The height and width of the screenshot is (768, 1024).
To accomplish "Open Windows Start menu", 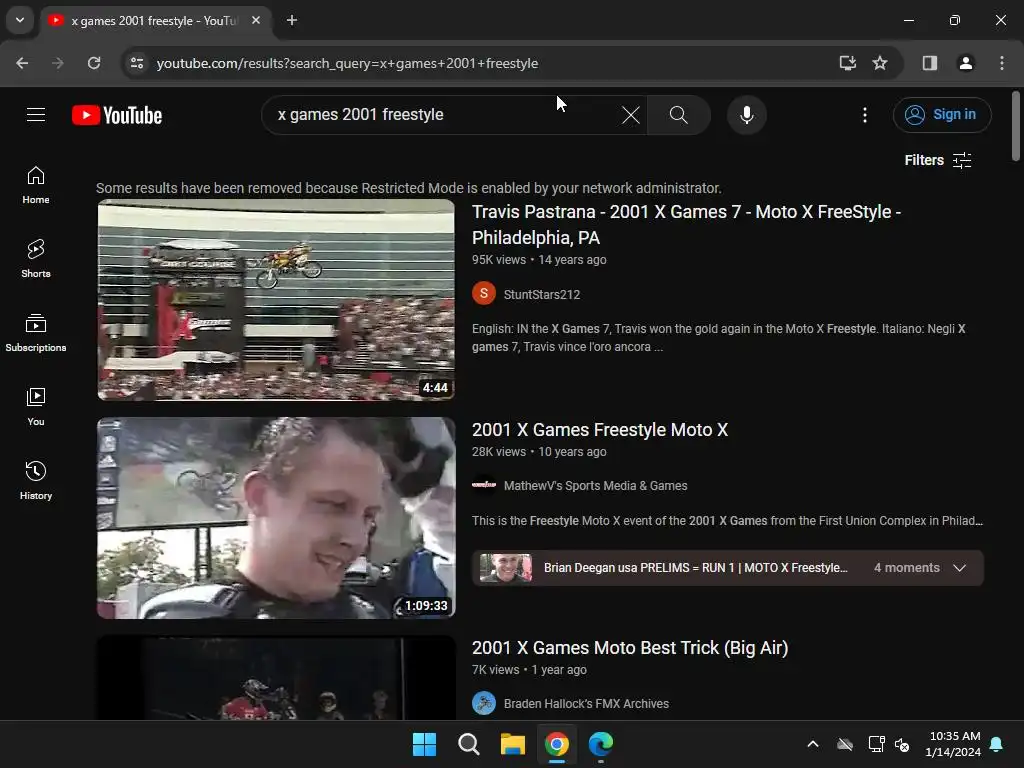I will coord(424,744).
